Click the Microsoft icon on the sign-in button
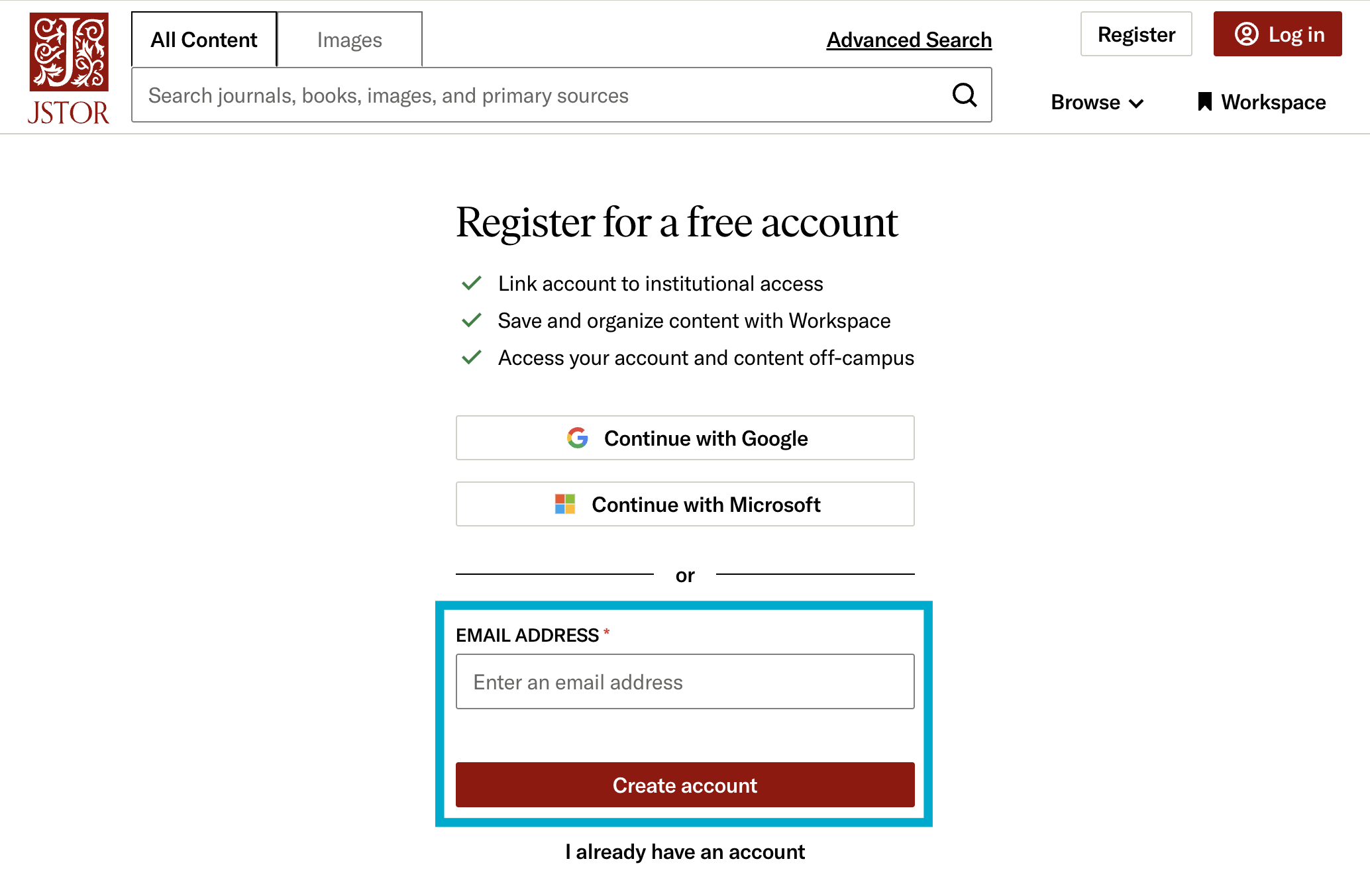Image resolution: width=1370 pixels, height=896 pixels. coord(564,504)
